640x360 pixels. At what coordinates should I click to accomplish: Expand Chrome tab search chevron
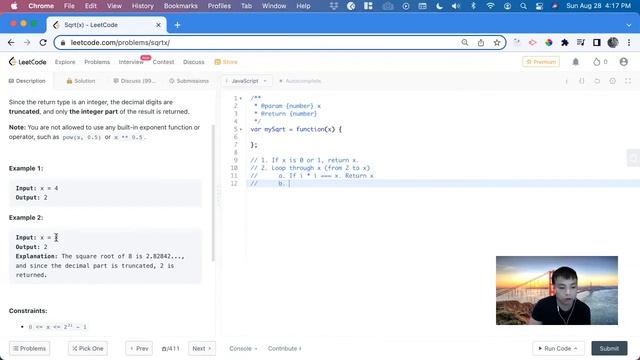629,25
